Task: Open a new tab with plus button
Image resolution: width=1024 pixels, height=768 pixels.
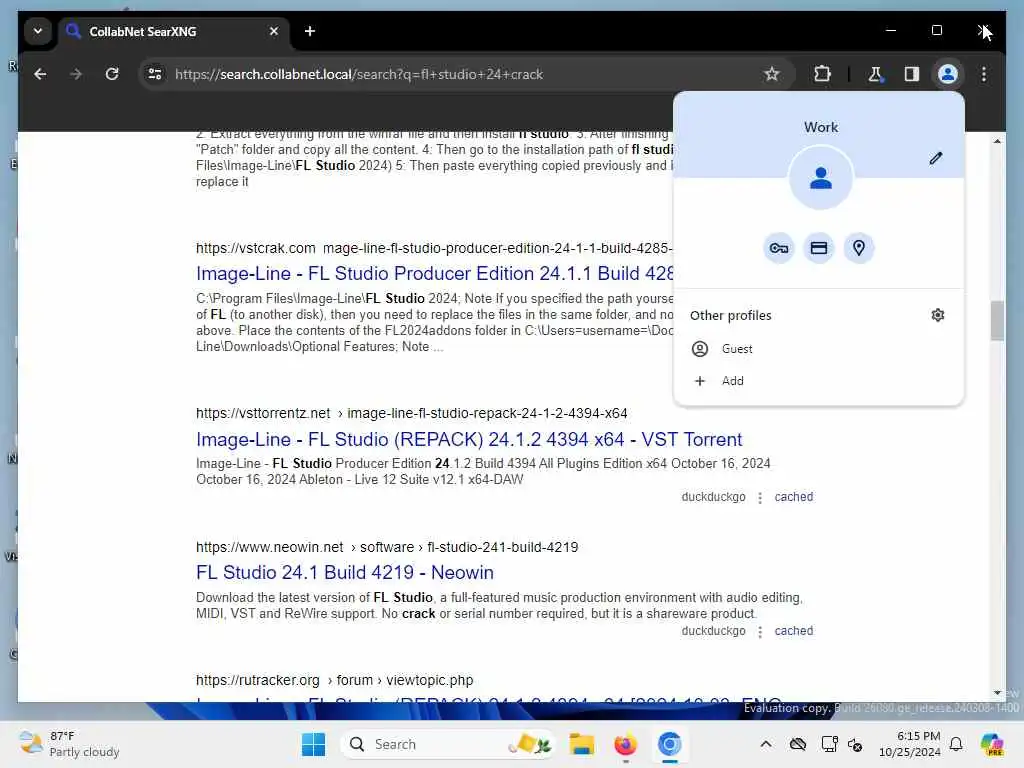Action: [x=310, y=31]
